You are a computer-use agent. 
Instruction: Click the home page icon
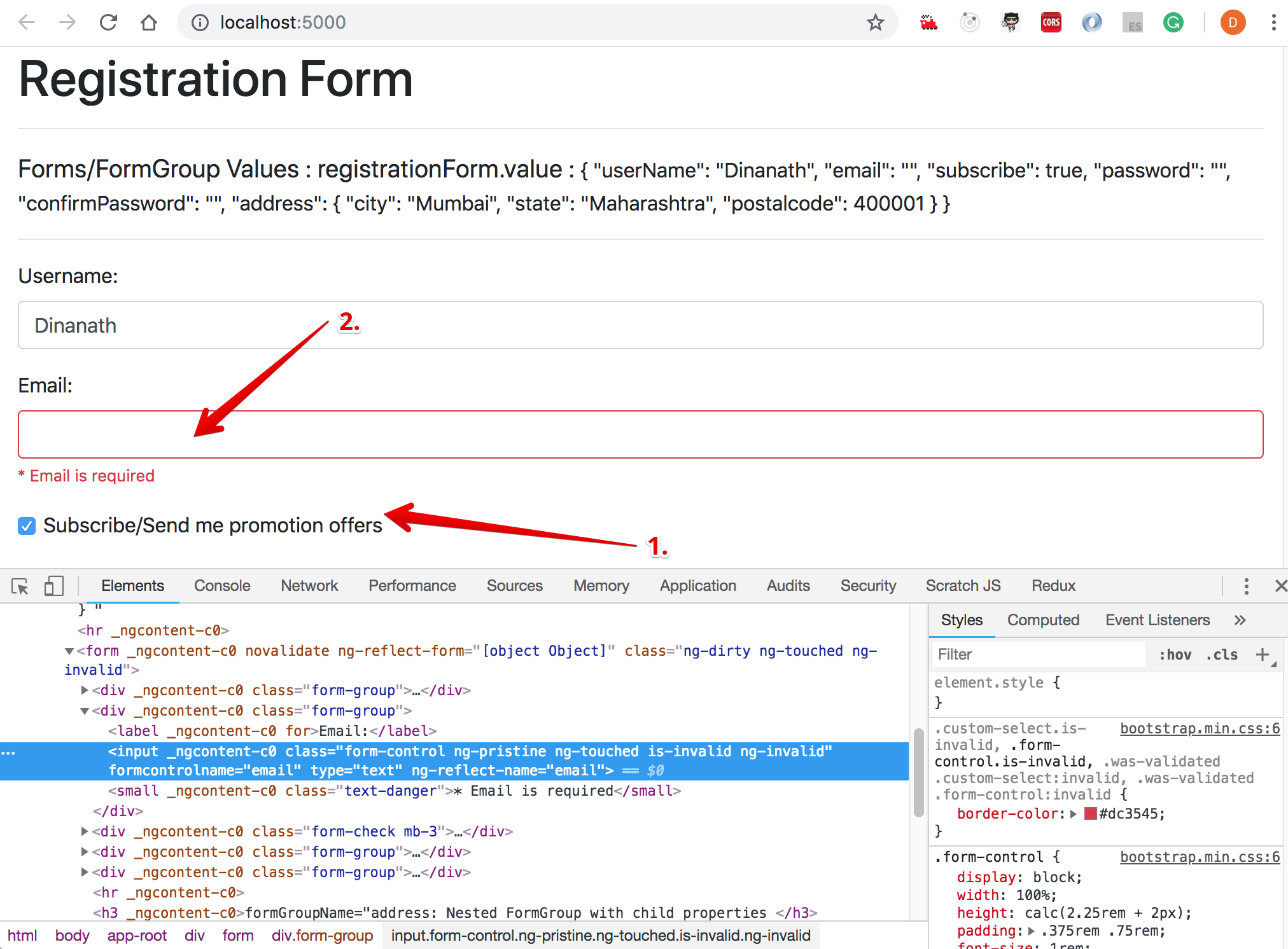(x=149, y=23)
